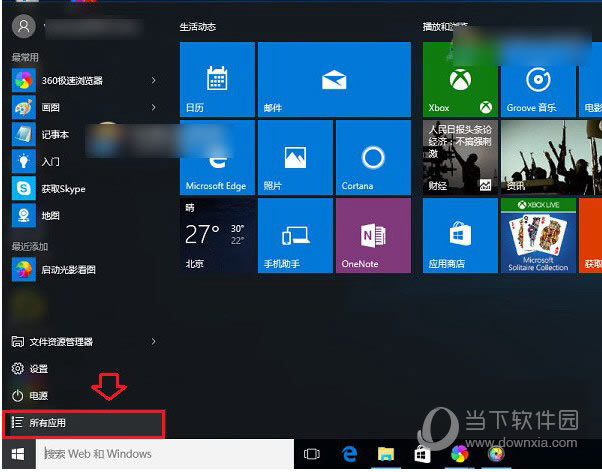Open 财经 finance news tile
The image size is (602, 472).
(x=460, y=157)
